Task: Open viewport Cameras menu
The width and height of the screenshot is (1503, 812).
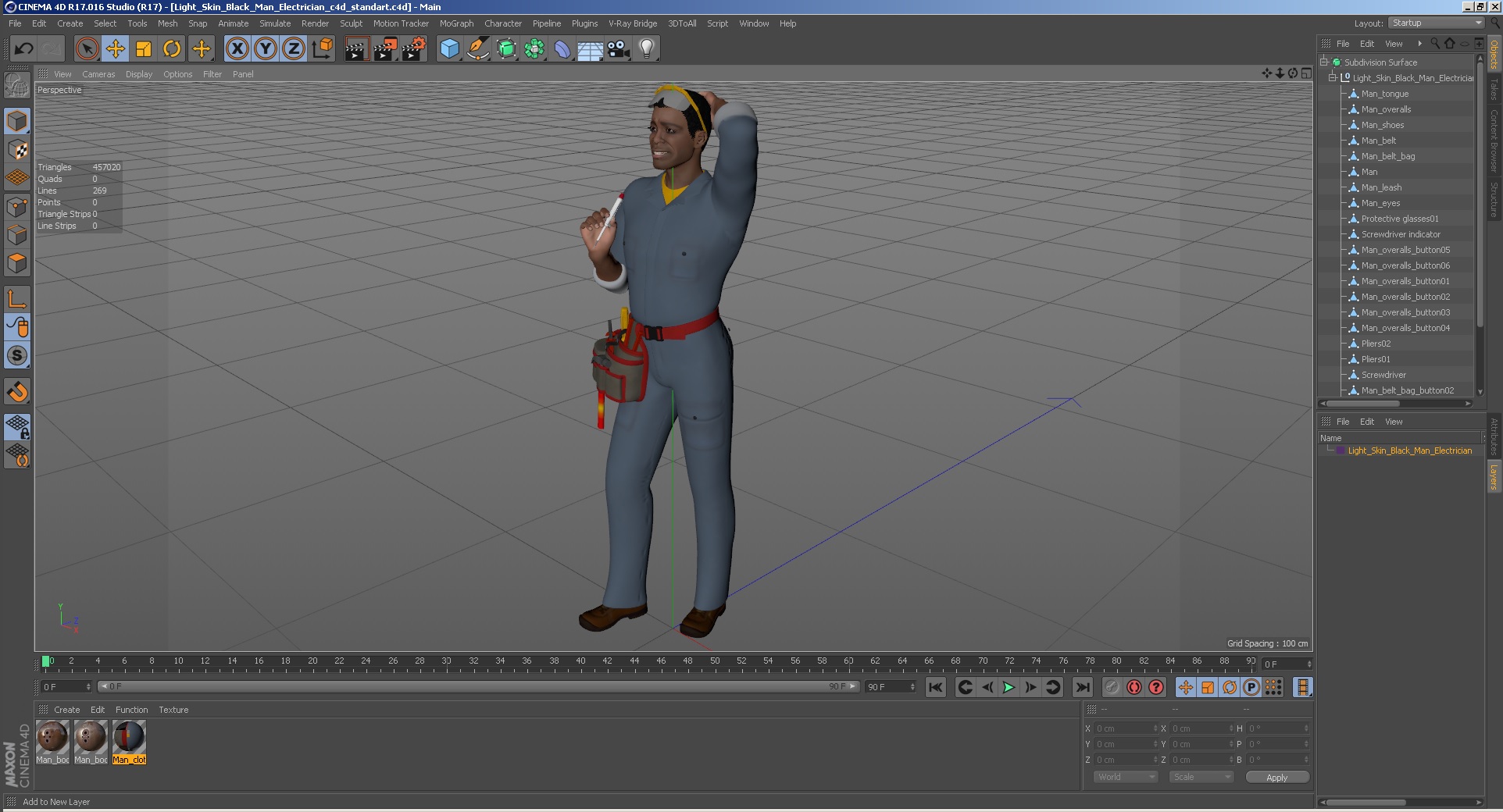Action: (x=98, y=74)
